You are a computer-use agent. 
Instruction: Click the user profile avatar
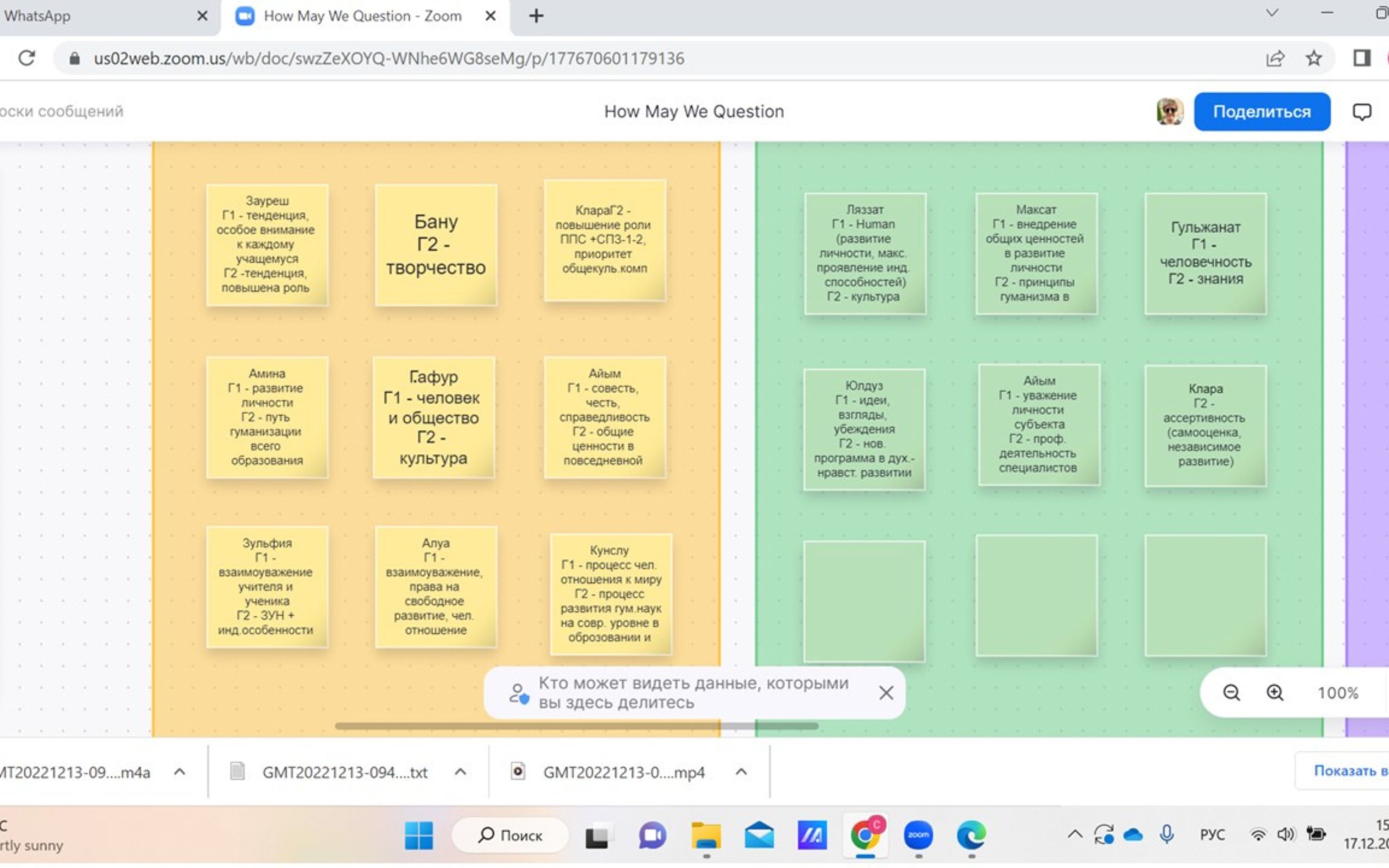(1169, 111)
